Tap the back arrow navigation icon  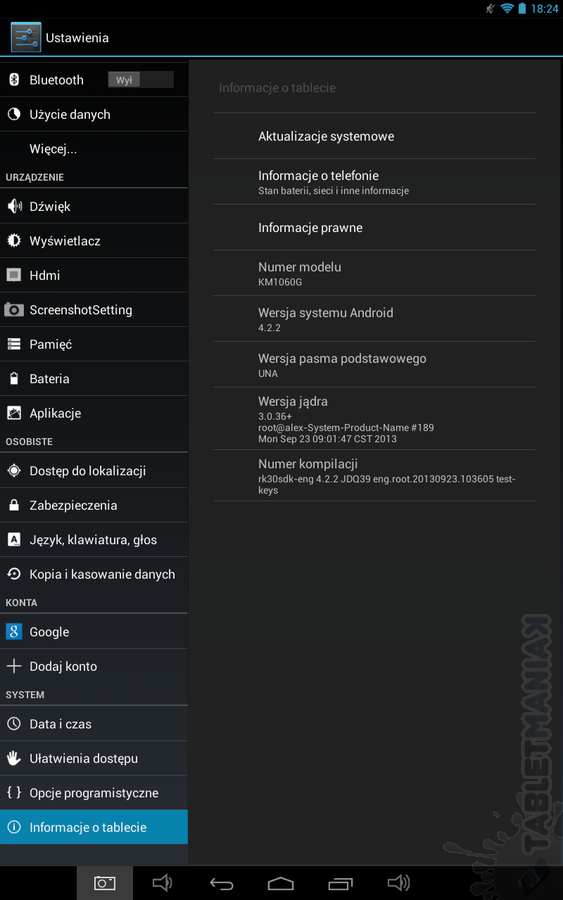pos(222,883)
